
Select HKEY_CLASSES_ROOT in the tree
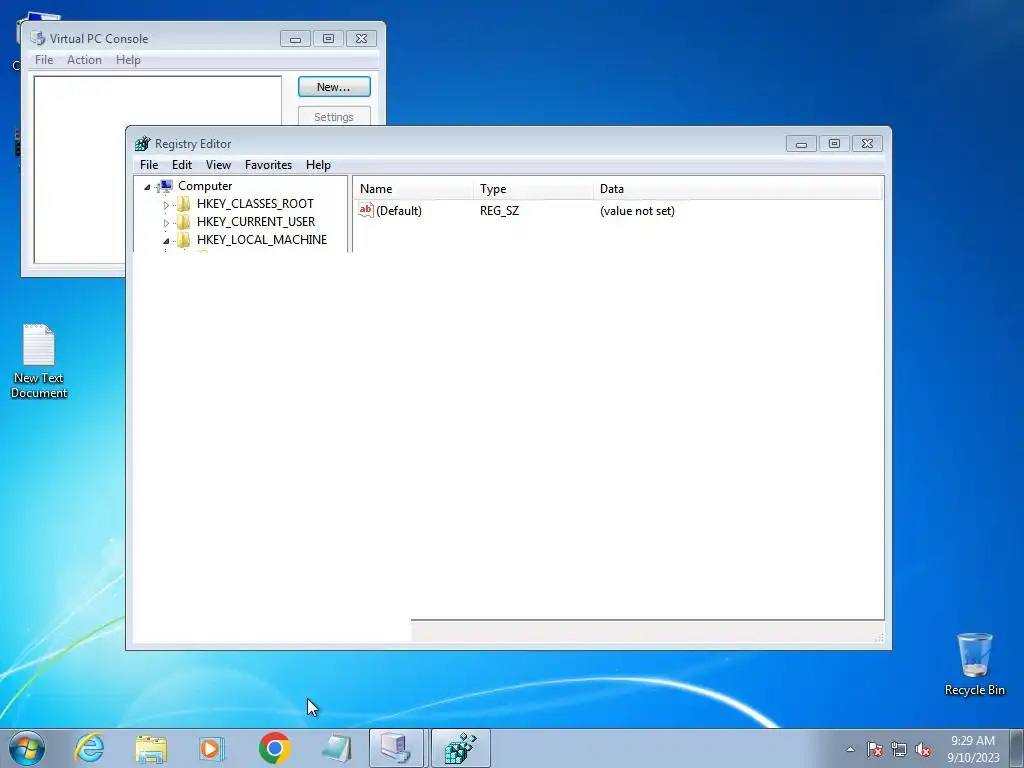coord(255,204)
